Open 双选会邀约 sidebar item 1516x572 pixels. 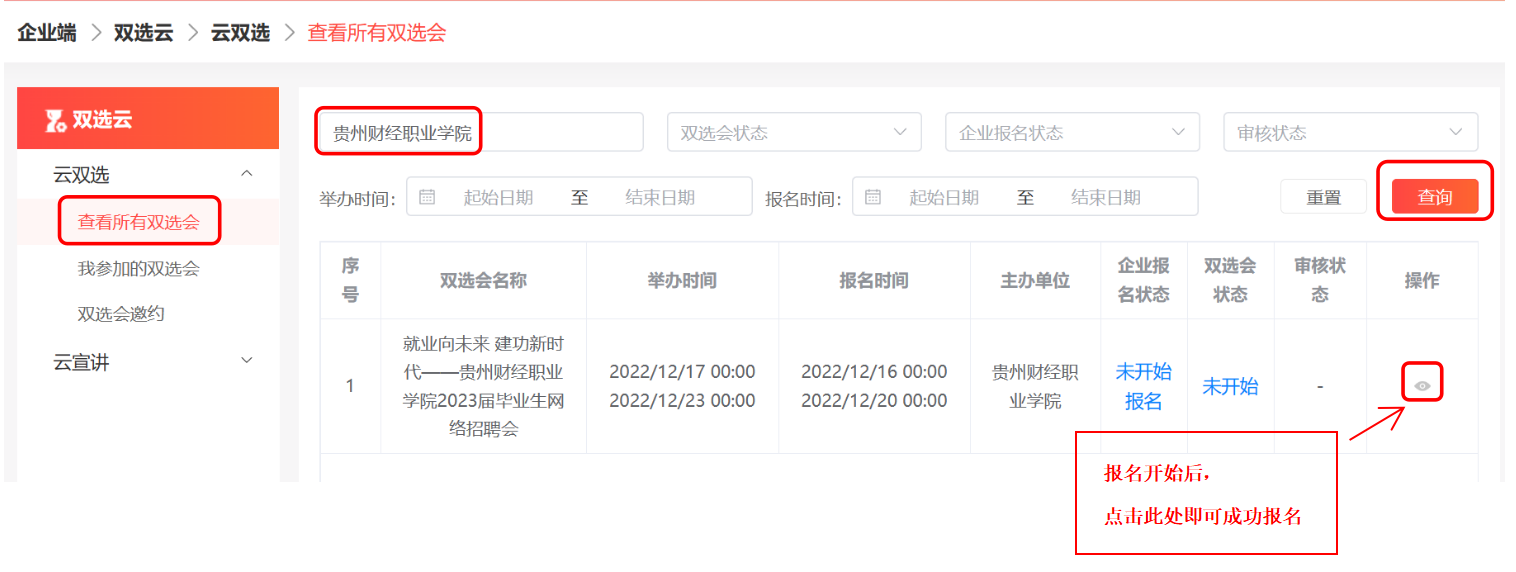coord(121,314)
